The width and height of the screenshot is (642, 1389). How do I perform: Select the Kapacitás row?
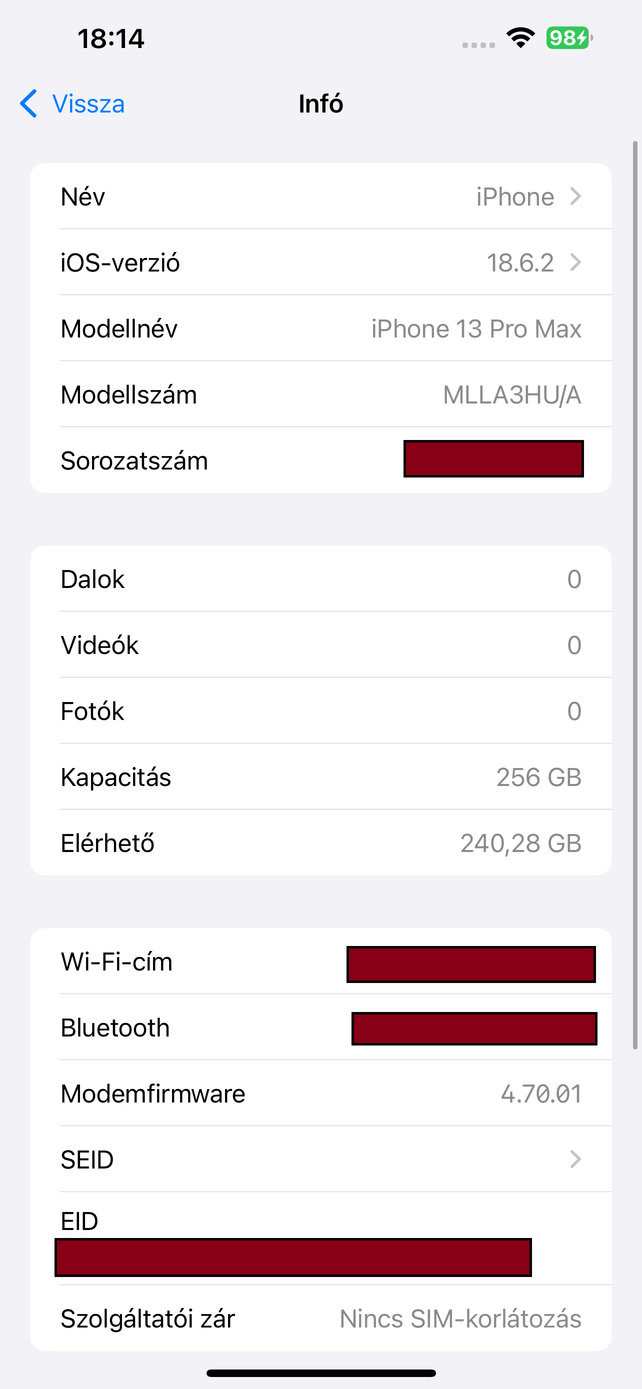pyautogui.click(x=320, y=778)
